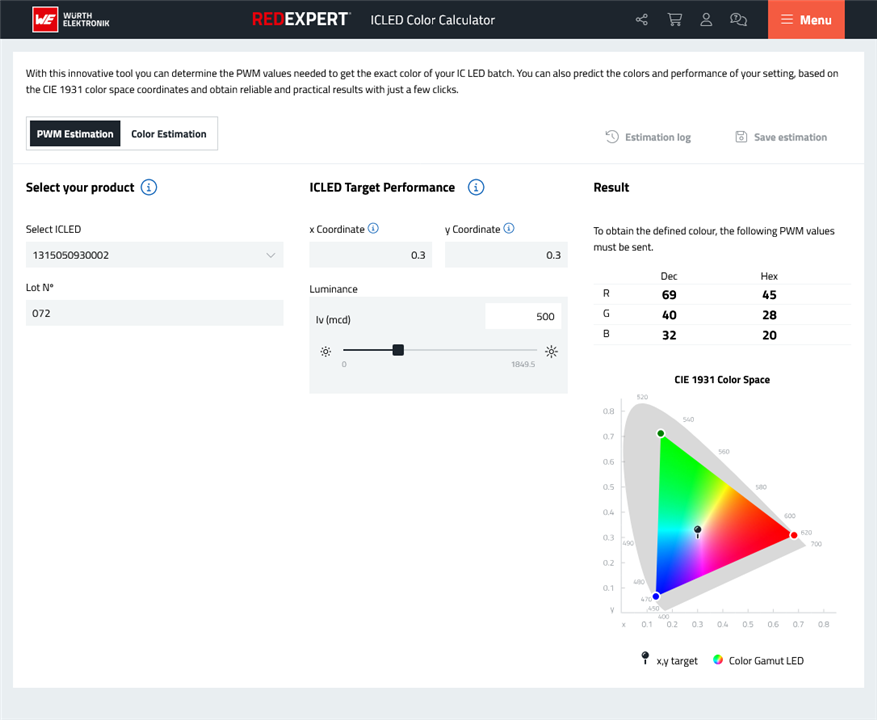The height and width of the screenshot is (720, 877).
Task: Click info icon beside ICLED Target Performance
Action: (476, 187)
